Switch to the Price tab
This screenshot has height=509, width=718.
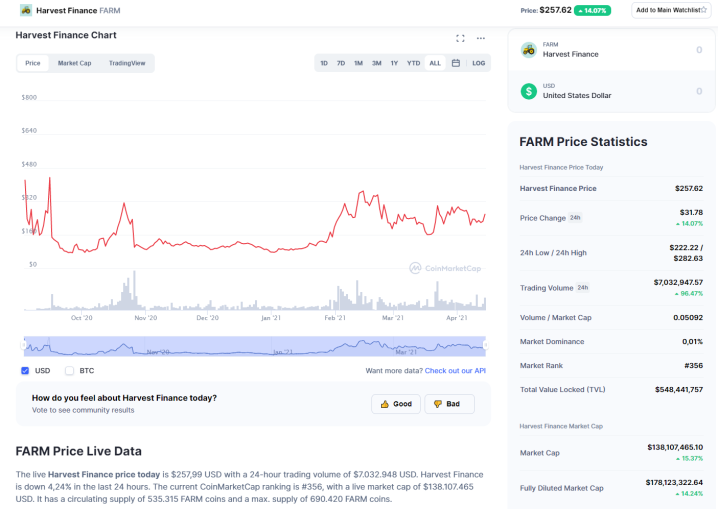(33, 63)
